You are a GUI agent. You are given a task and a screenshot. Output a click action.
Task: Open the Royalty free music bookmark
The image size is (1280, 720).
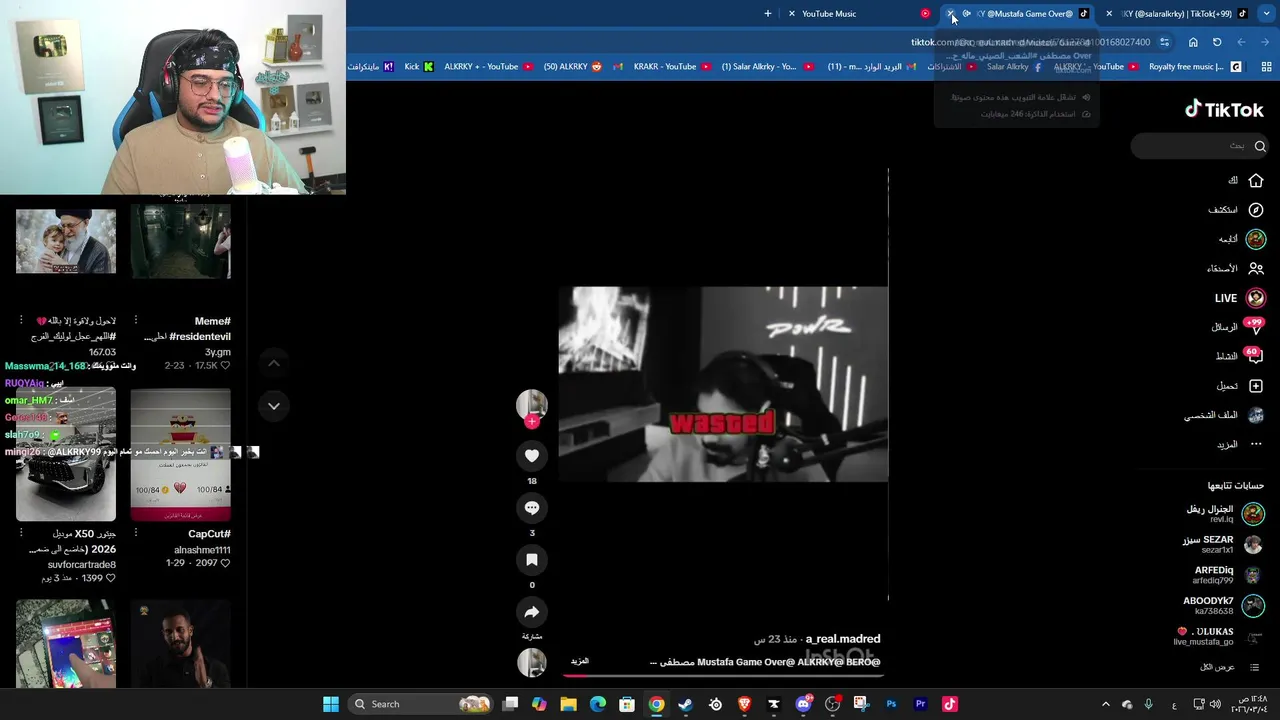coord(1194,67)
